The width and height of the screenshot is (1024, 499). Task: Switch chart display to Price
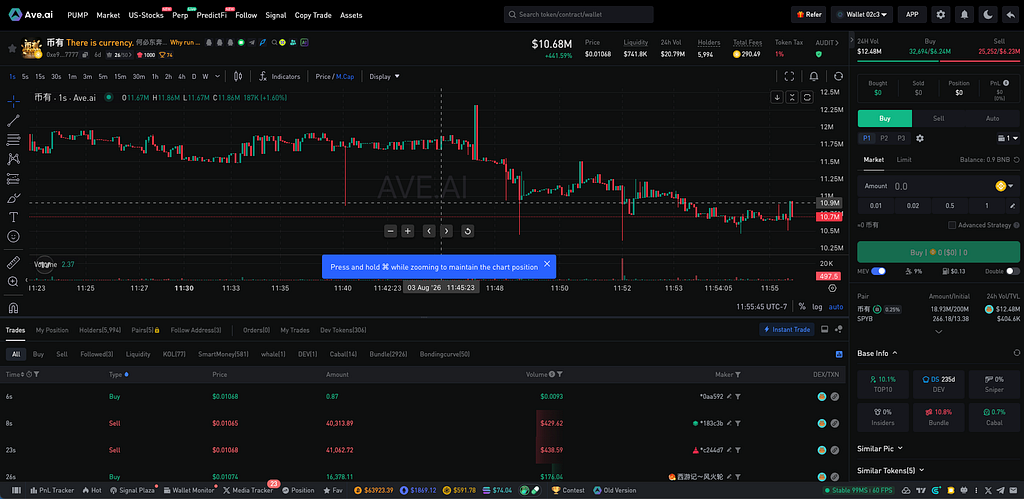323,76
